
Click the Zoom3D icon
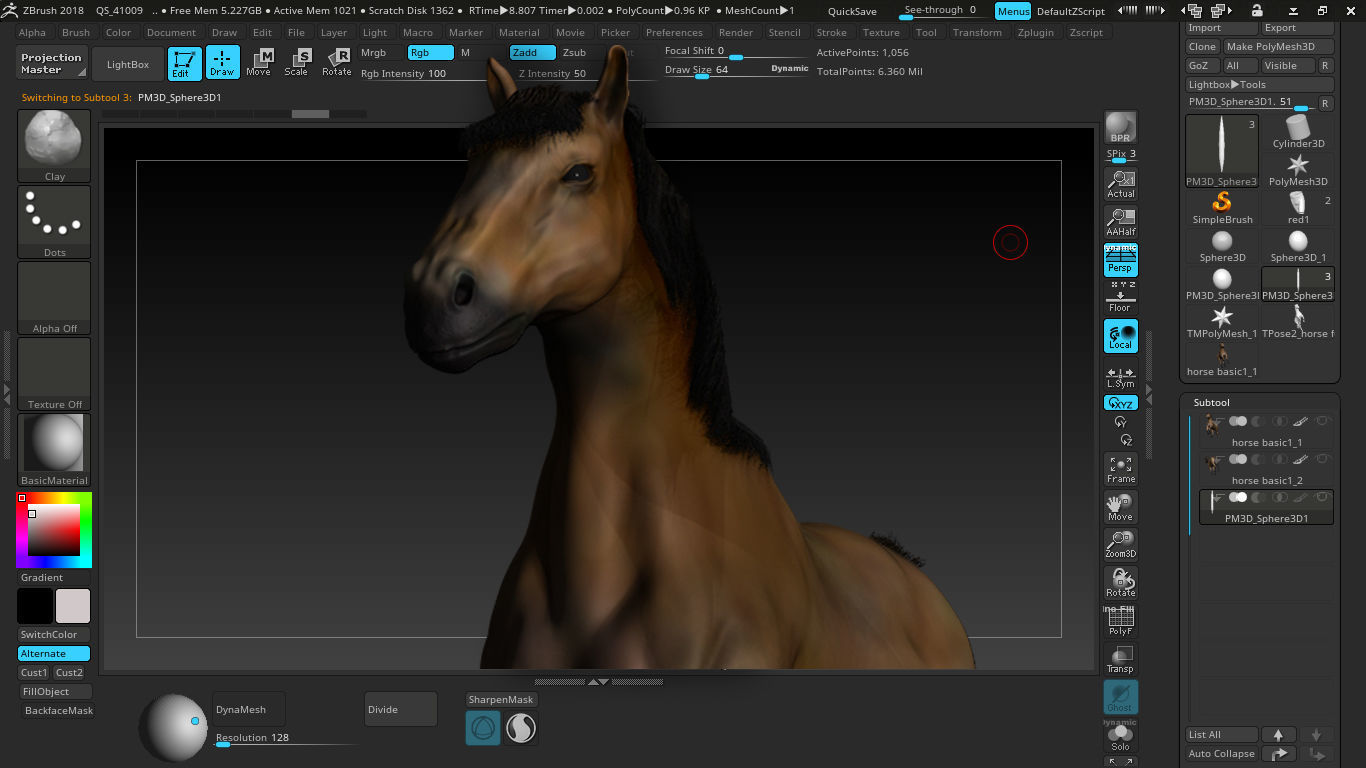1120,545
